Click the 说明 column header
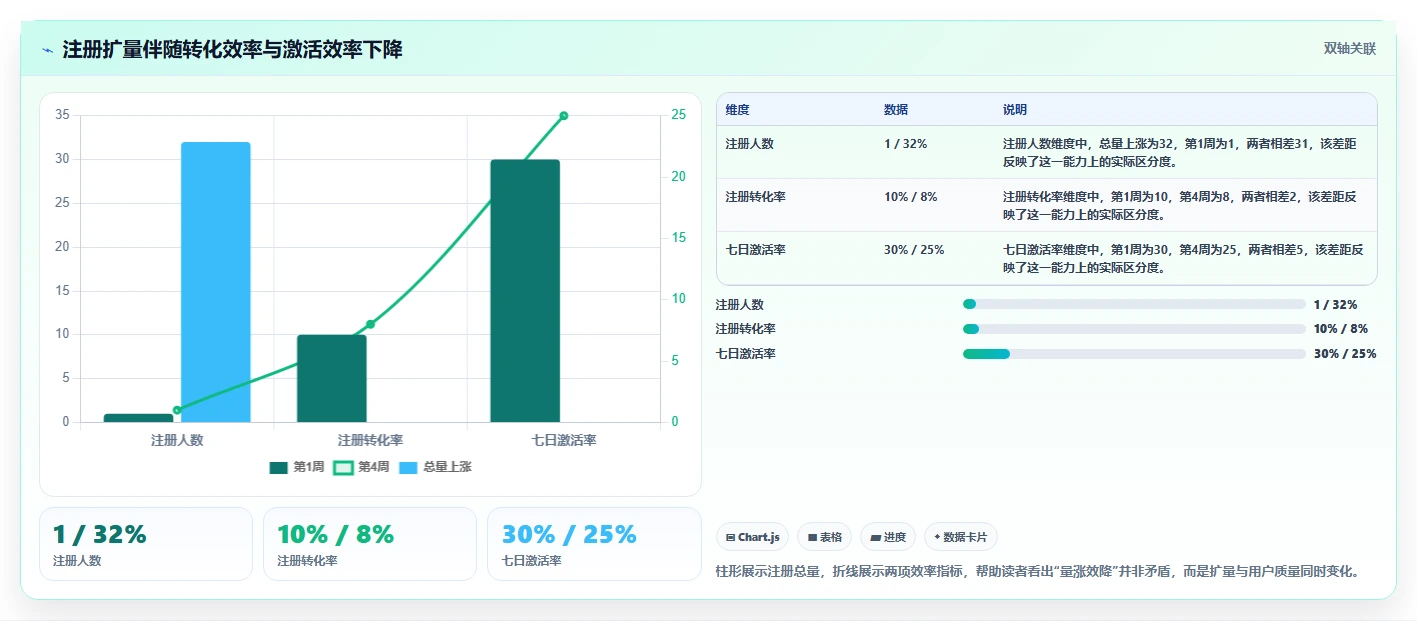This screenshot has height=621, width=1417. pyautogui.click(x=1015, y=110)
